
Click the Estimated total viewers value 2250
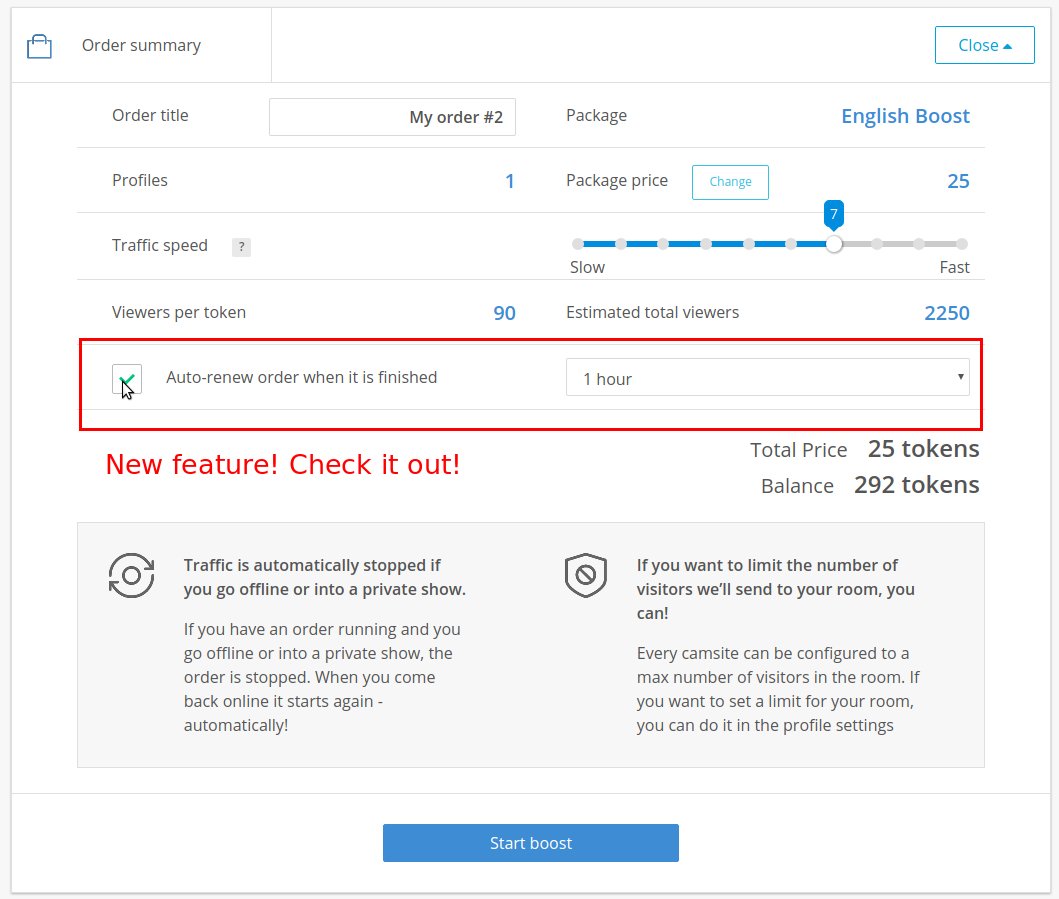pos(947,313)
